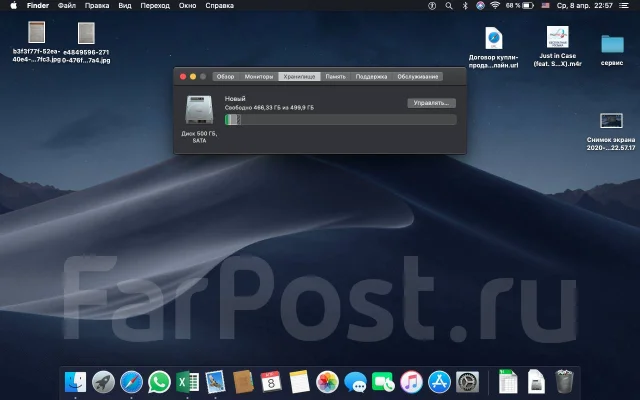This screenshot has height=400, width=640.
Task: Click the accessibility icon in menu bar
Action: tap(432, 6)
